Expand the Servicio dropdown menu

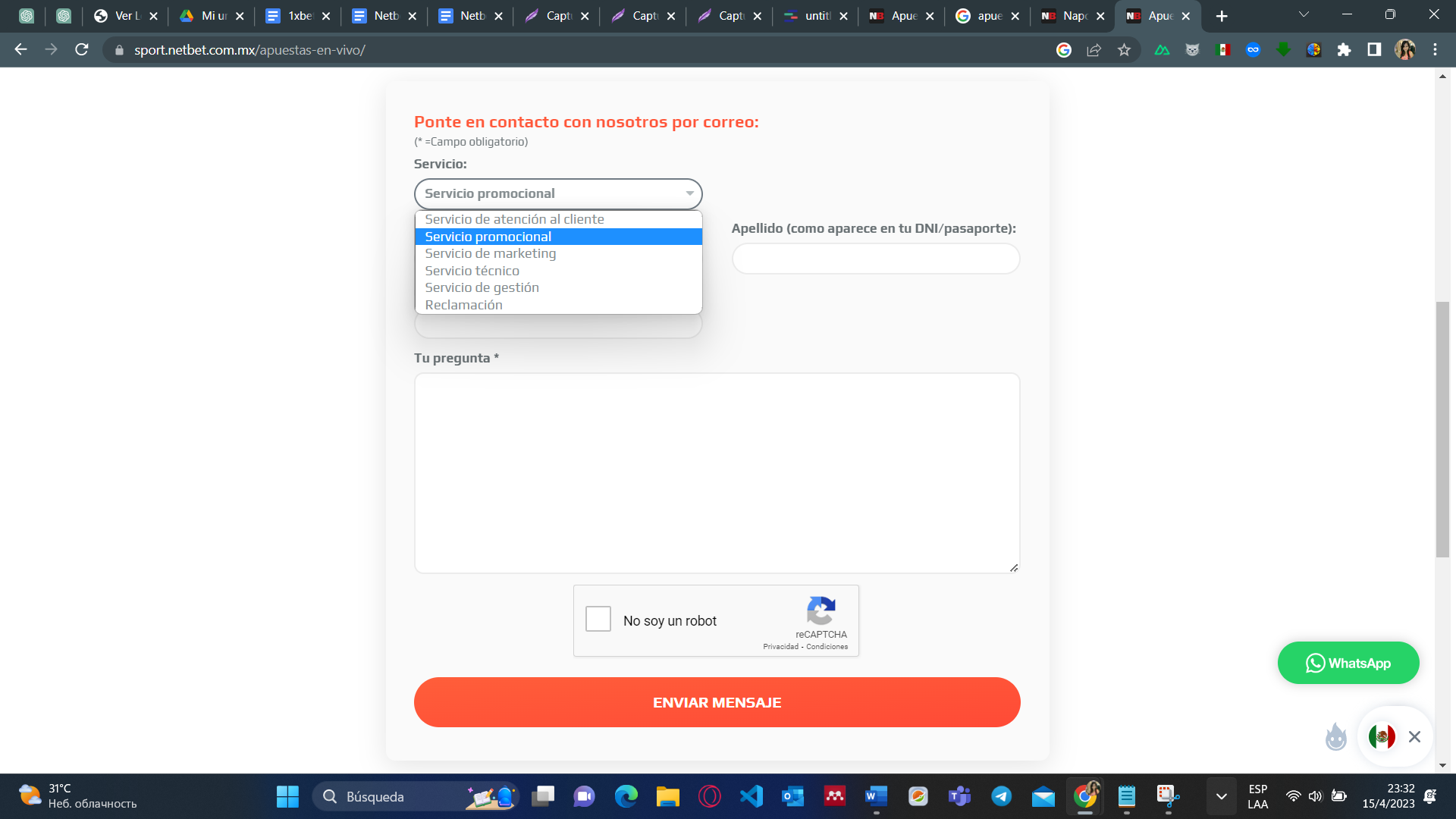557,193
